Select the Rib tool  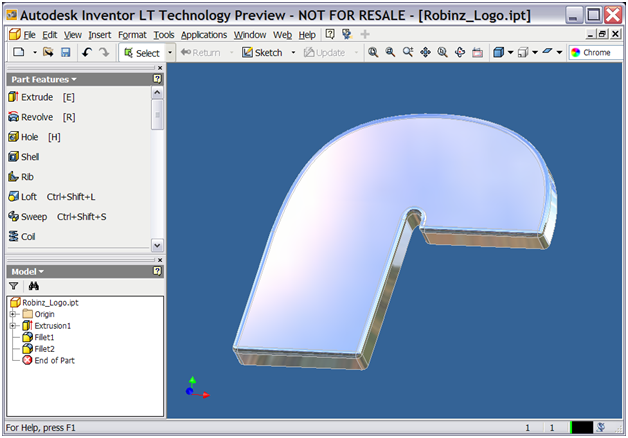click(21, 177)
